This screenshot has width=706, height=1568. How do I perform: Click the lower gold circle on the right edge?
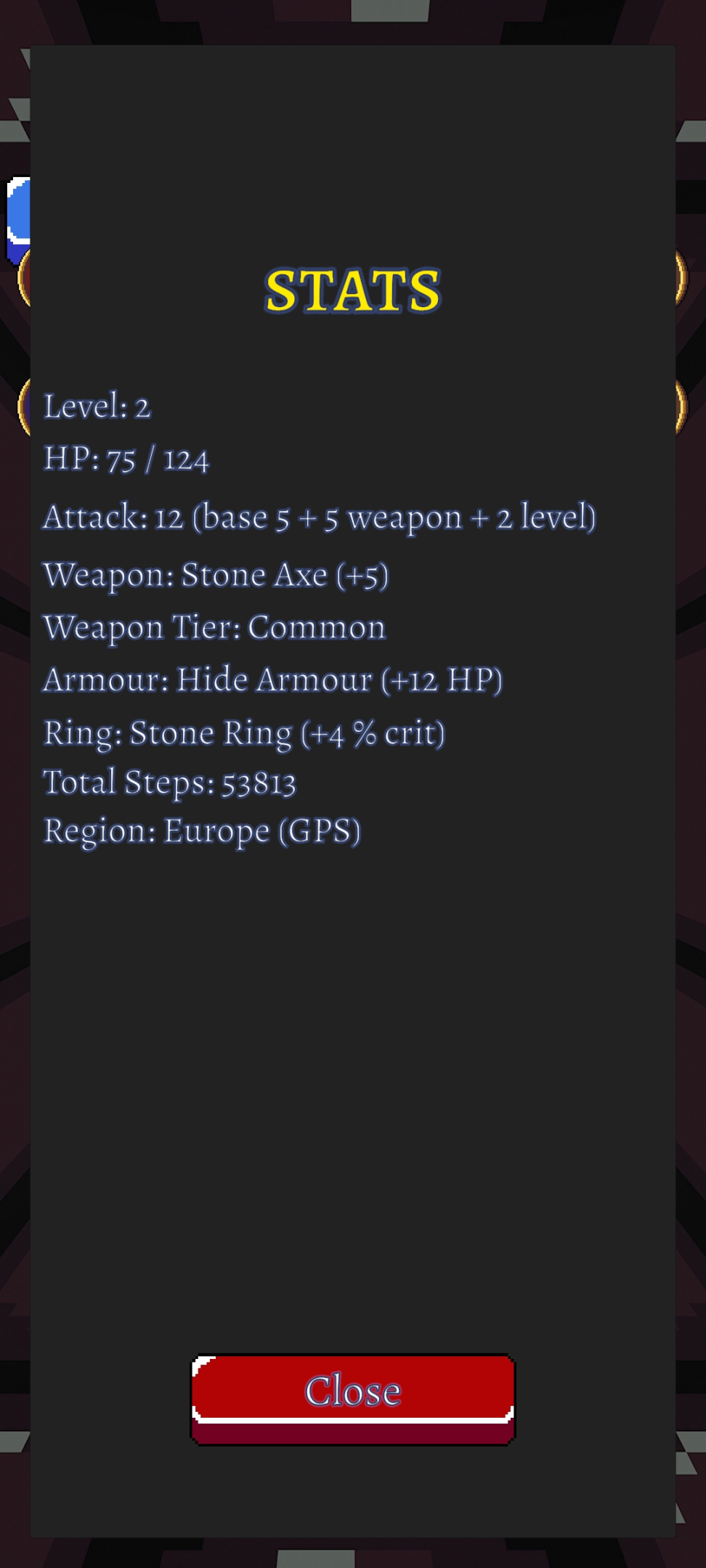coord(681,407)
